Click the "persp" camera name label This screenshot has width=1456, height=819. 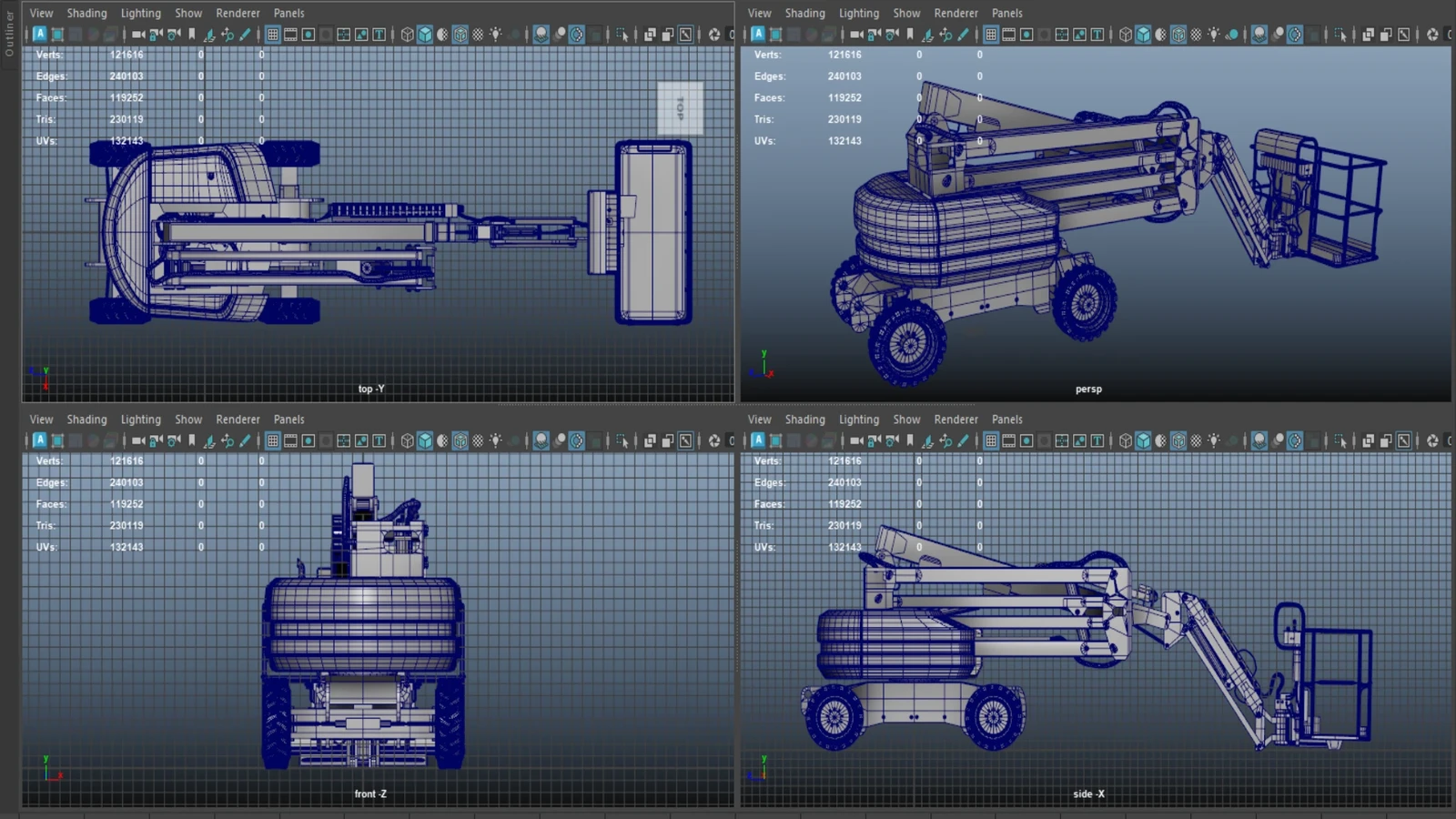tap(1088, 389)
